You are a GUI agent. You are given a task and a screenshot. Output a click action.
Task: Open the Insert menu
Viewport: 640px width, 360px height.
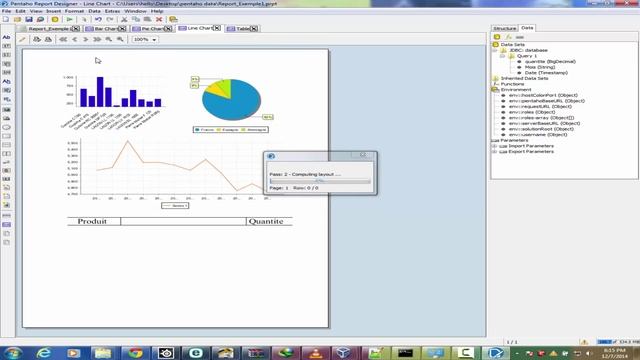coord(53,11)
